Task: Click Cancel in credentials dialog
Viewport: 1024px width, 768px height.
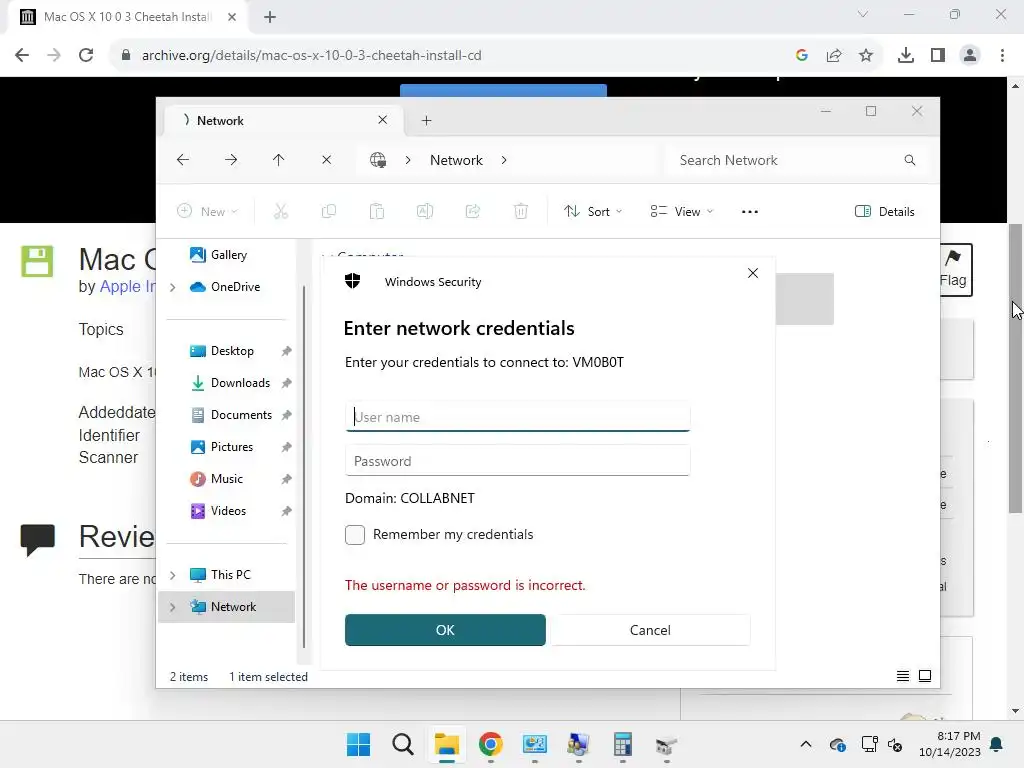Action: coord(650,630)
